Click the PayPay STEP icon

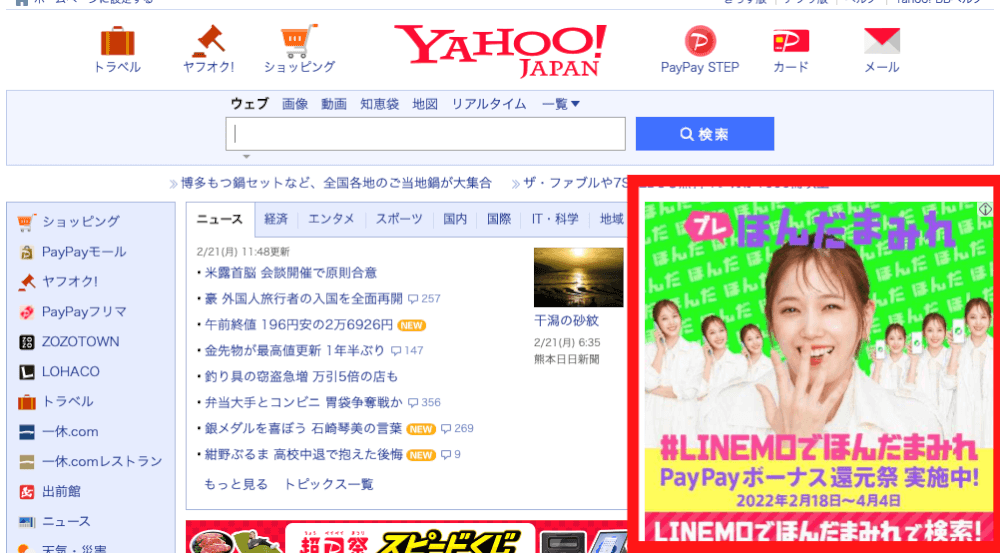(700, 42)
